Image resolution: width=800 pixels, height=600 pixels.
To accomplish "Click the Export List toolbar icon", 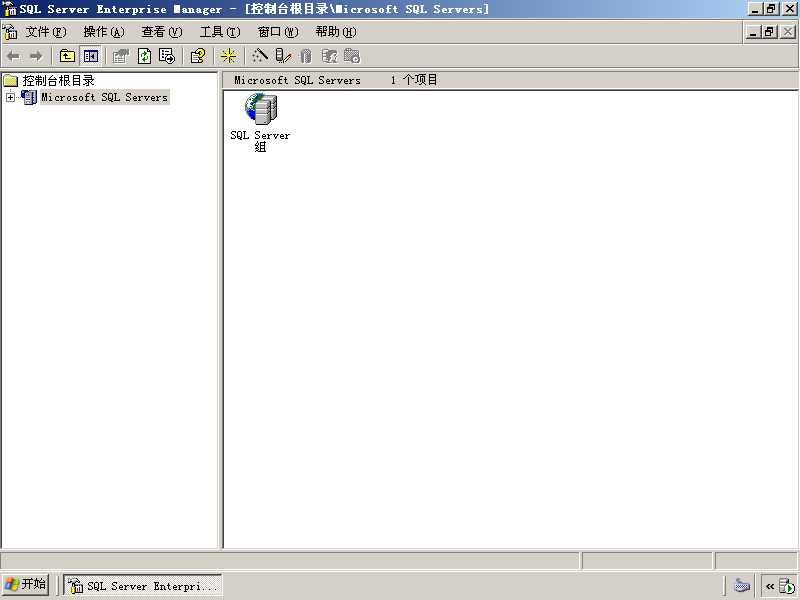I will click(167, 56).
